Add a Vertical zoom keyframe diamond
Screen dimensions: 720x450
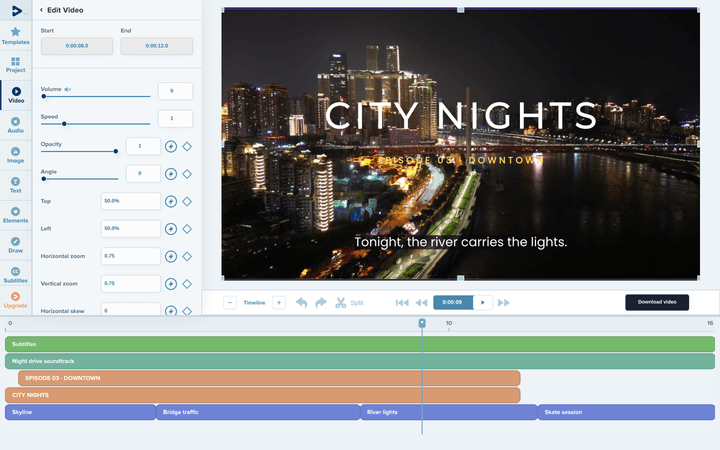point(187,284)
